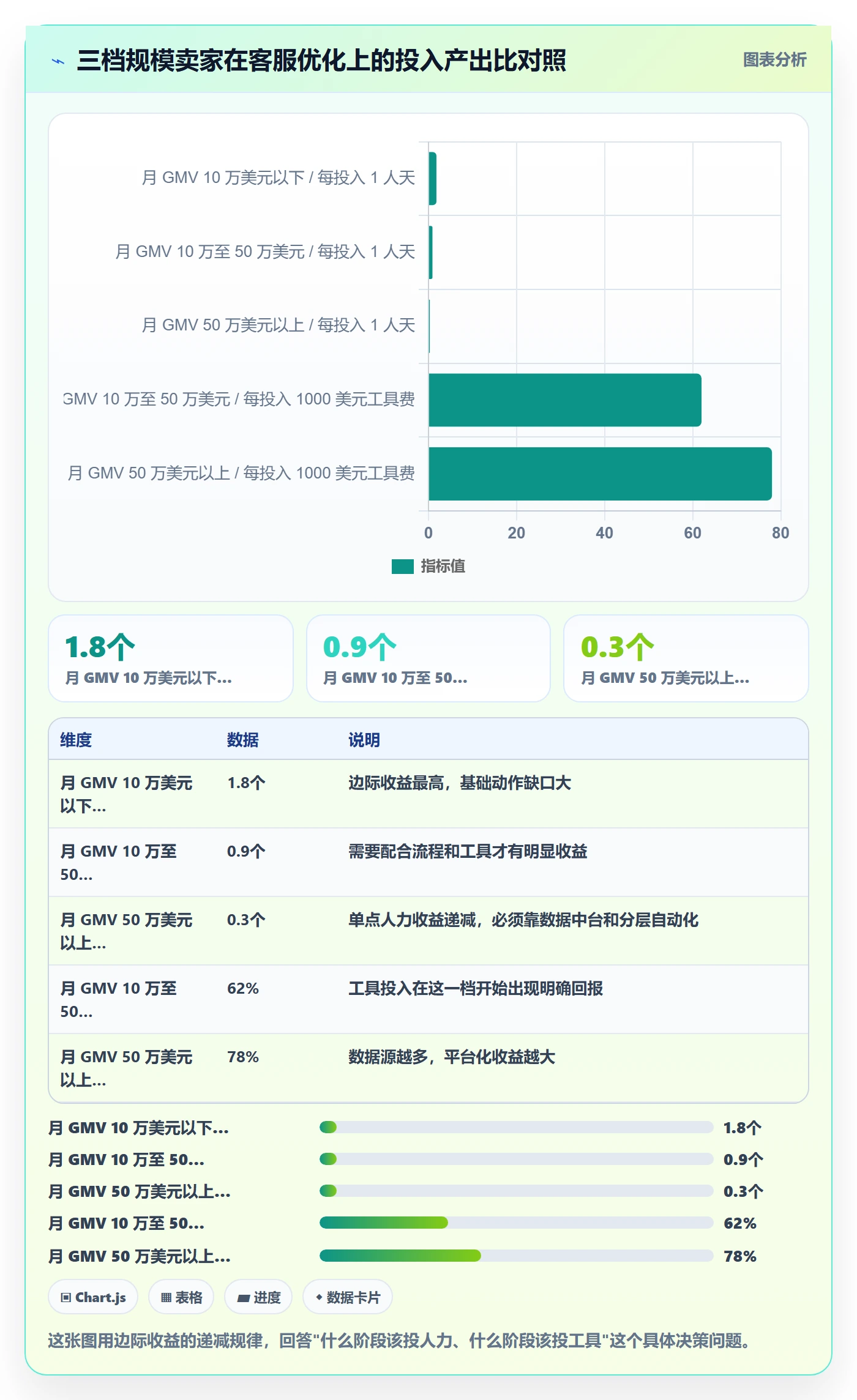Click table cell 单点人力收益递减，必须靠数据中台和分层自动化
Viewport: 857px width, 1400px height.
tap(523, 920)
